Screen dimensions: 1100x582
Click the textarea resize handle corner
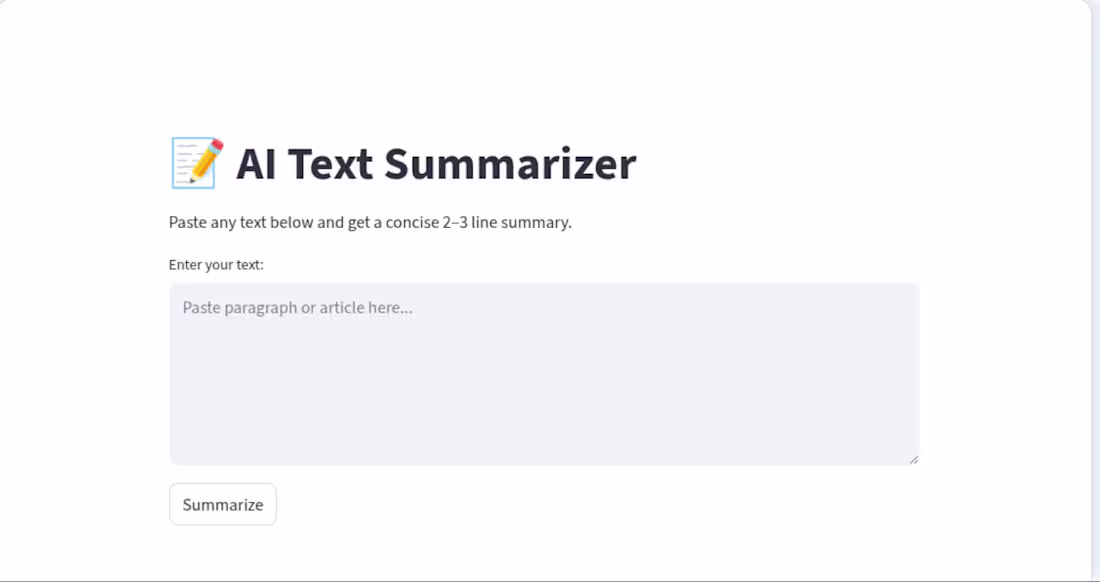(913, 458)
